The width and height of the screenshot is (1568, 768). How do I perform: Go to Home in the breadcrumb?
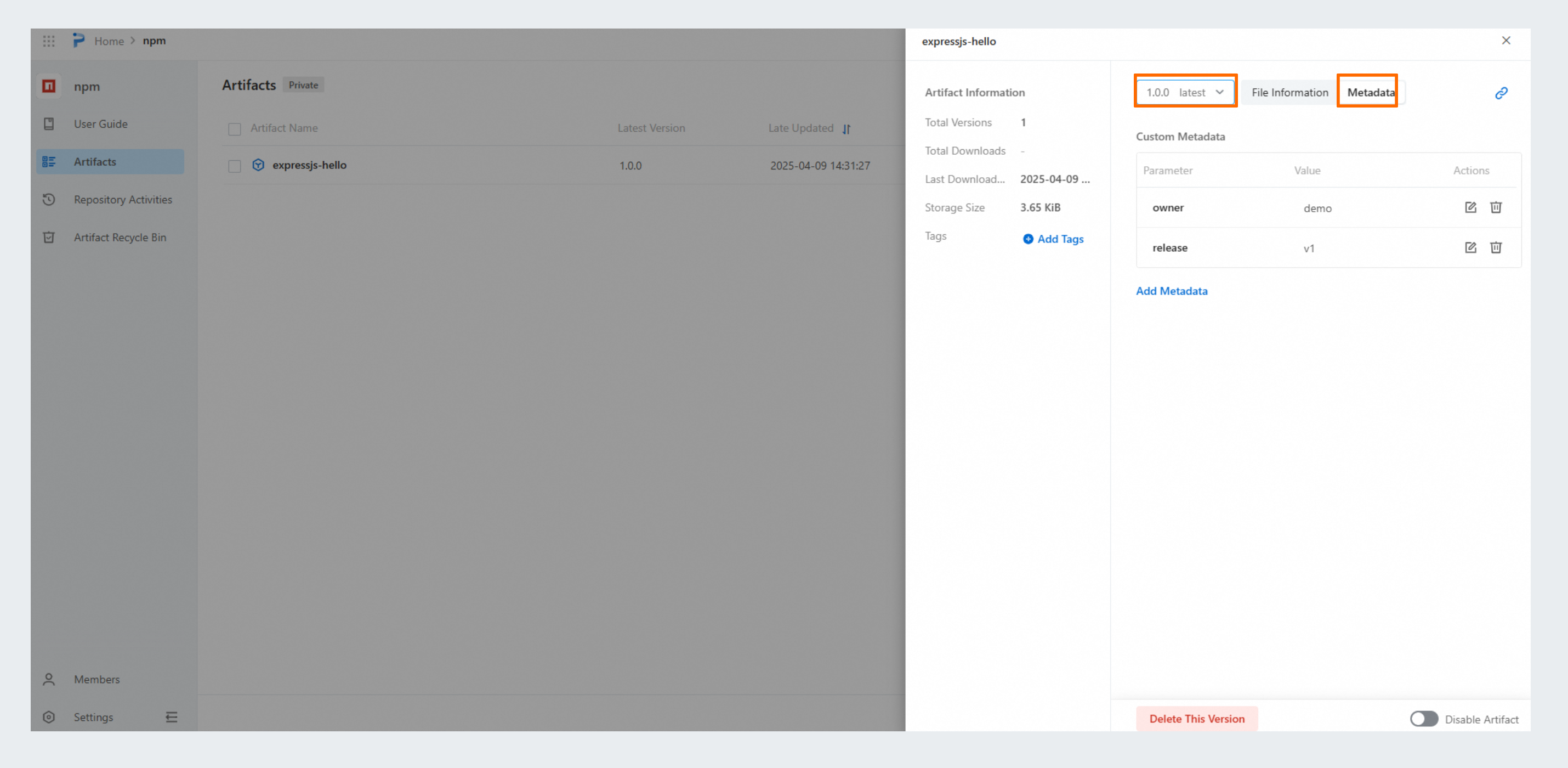tap(109, 41)
